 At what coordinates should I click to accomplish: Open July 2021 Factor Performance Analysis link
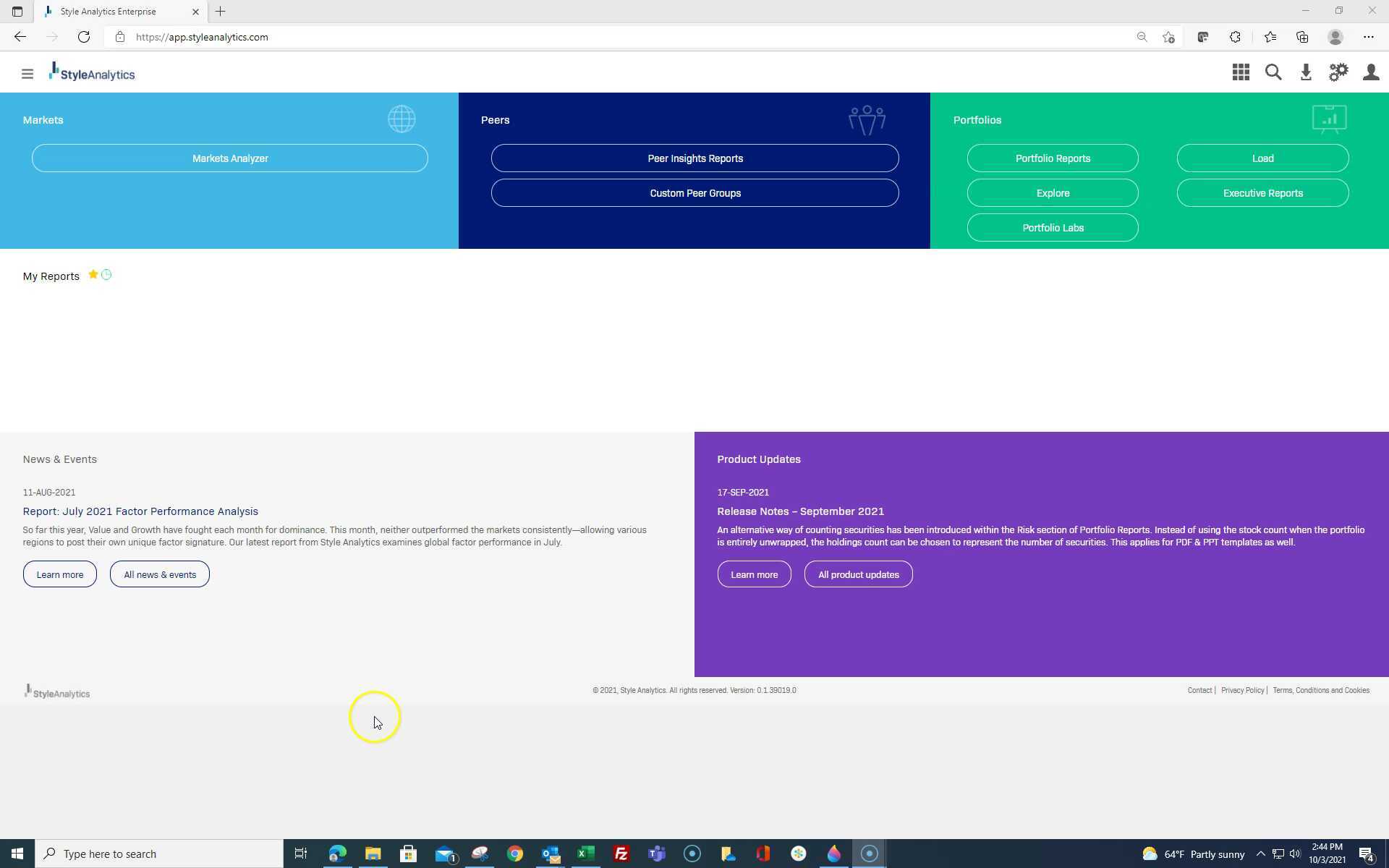(140, 511)
